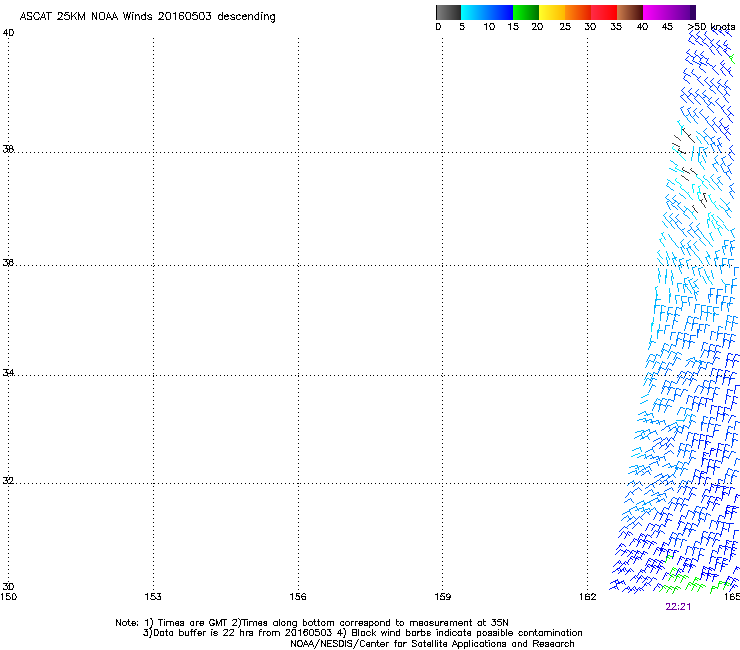The image size is (740, 650).
Task: Click the '35' color scale label
Action: (x=616, y=27)
